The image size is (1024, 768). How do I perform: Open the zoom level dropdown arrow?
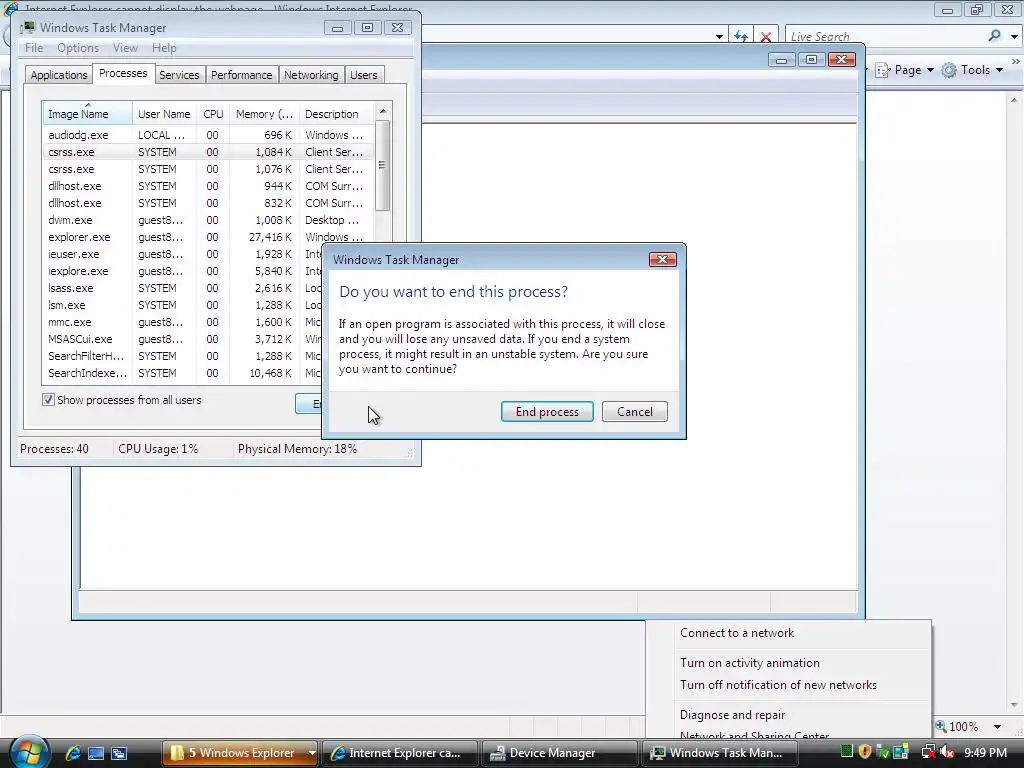click(x=997, y=727)
